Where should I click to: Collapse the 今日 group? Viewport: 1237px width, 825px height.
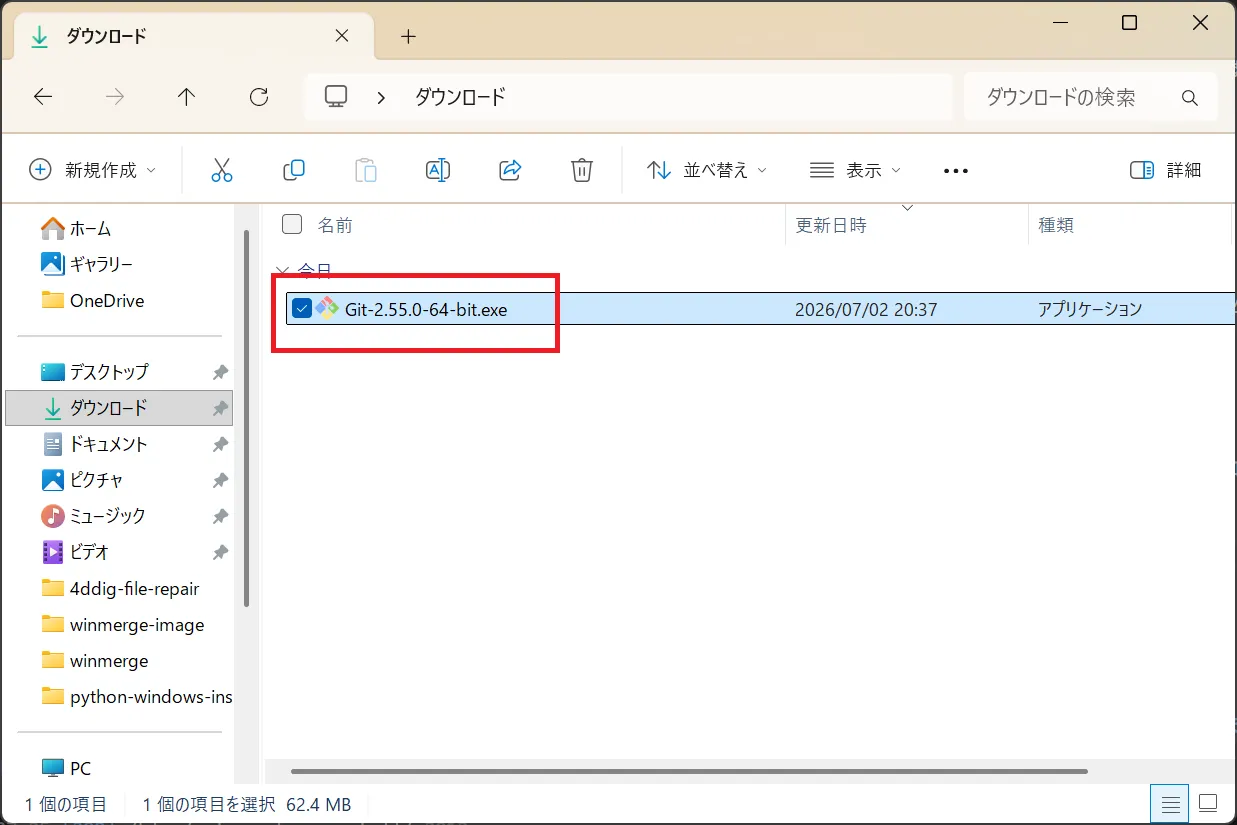[283, 271]
